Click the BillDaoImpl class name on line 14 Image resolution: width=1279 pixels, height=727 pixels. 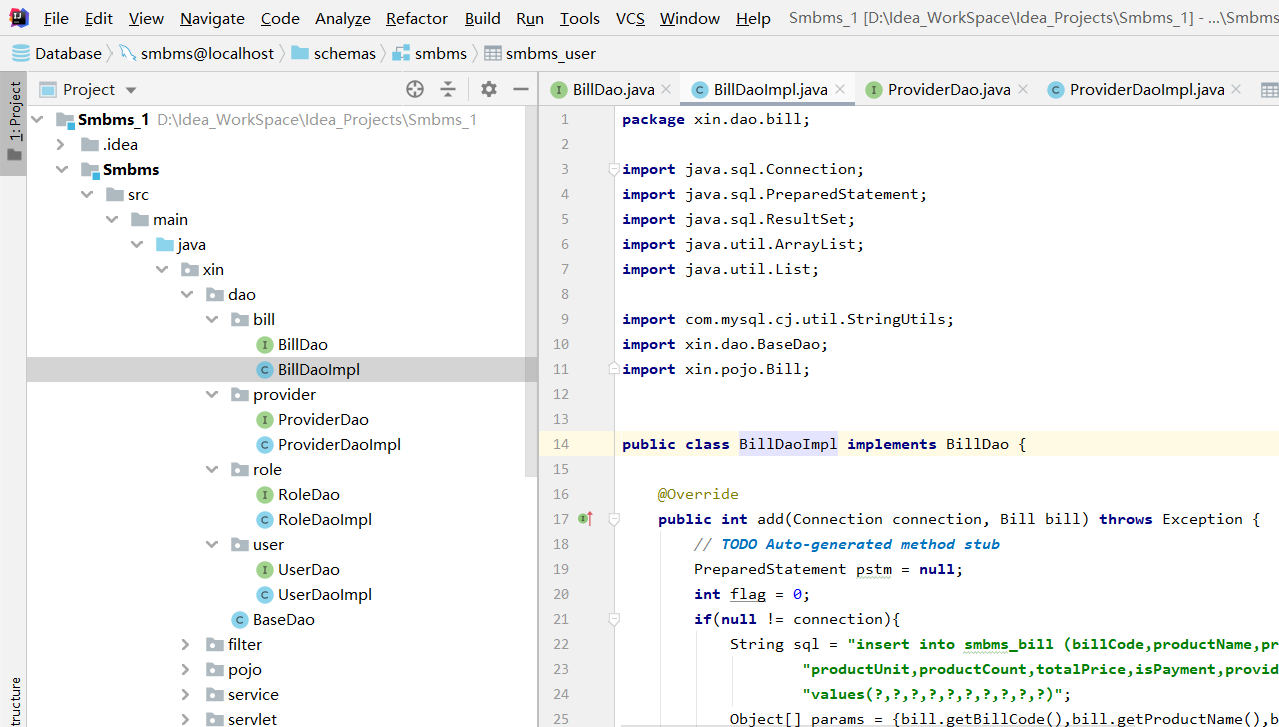788,444
